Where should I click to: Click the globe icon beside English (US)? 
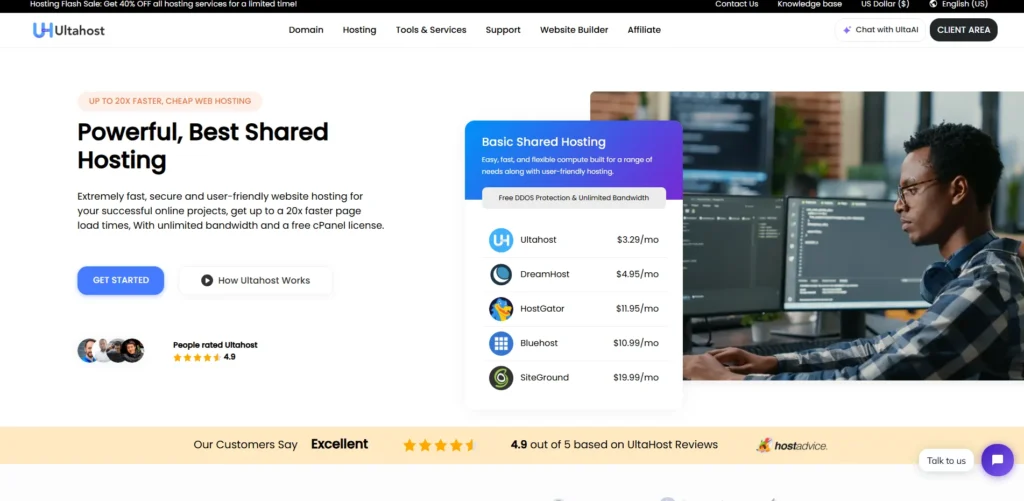pyautogui.click(x=933, y=4)
